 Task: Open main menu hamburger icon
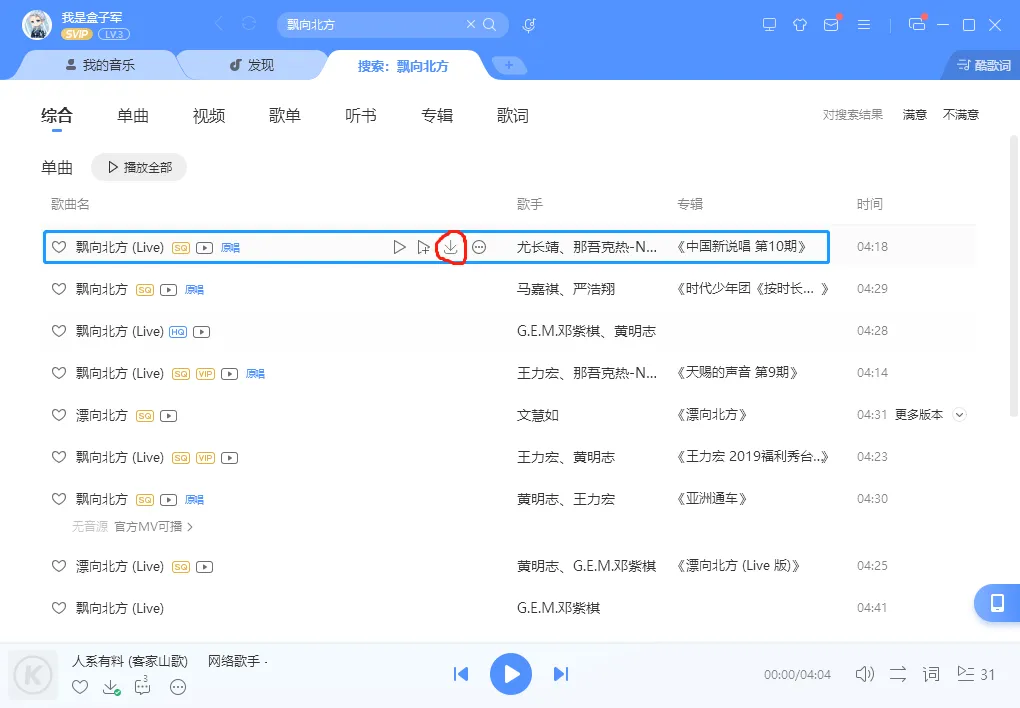[864, 25]
